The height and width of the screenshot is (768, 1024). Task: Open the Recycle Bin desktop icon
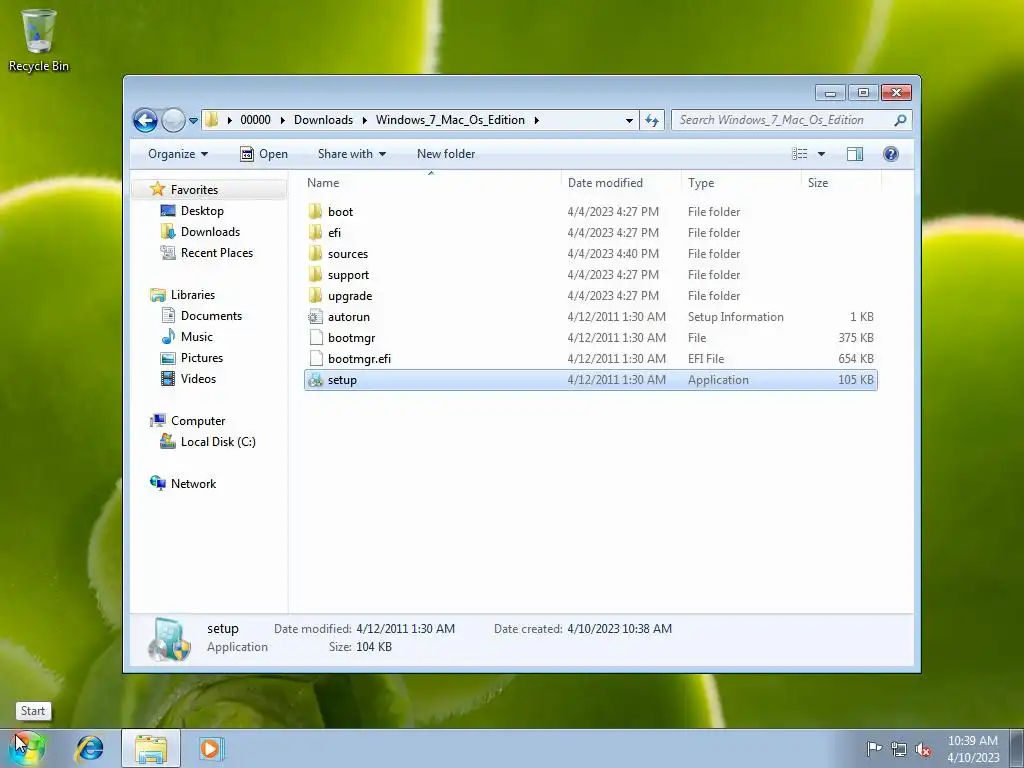point(39,39)
